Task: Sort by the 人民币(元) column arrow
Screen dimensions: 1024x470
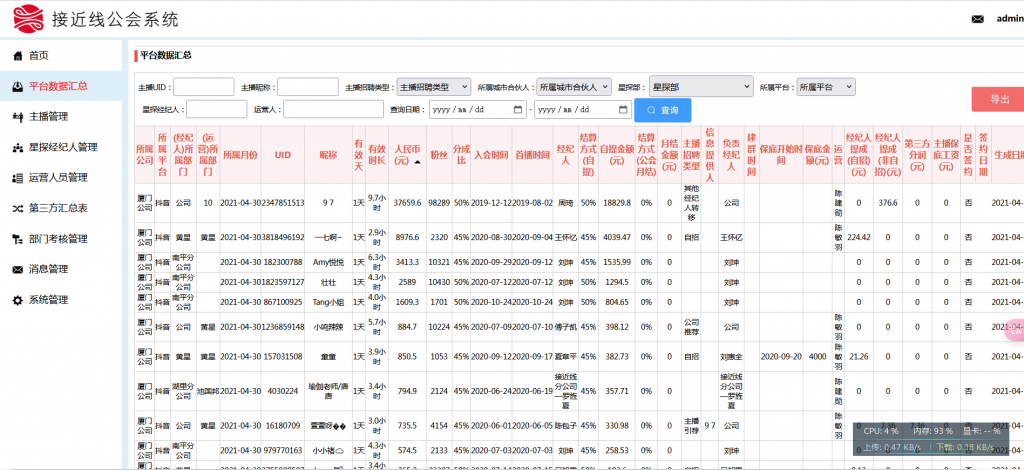Action: point(417,161)
